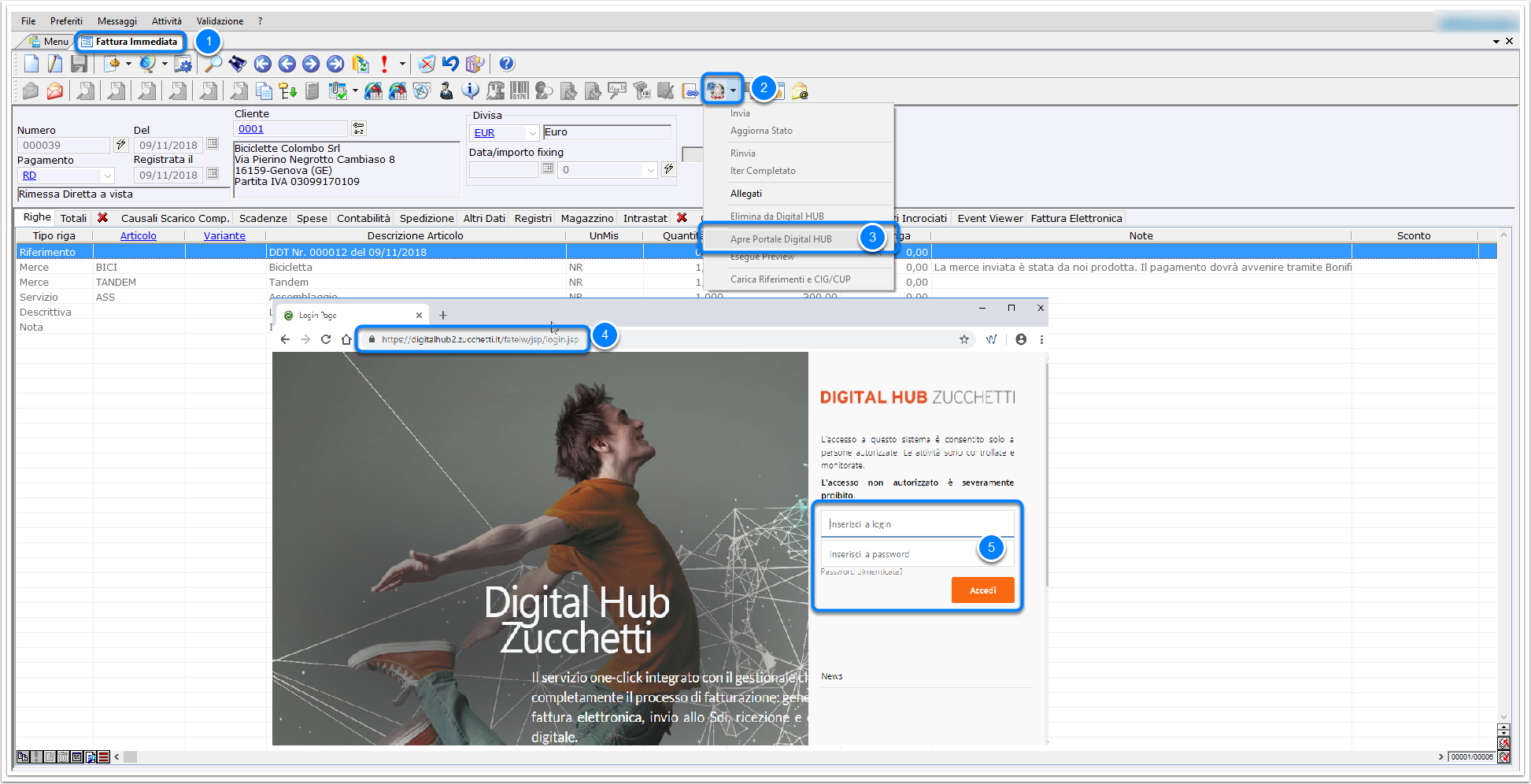Click the Edit pencil icon in the toolbar

pos(55,64)
